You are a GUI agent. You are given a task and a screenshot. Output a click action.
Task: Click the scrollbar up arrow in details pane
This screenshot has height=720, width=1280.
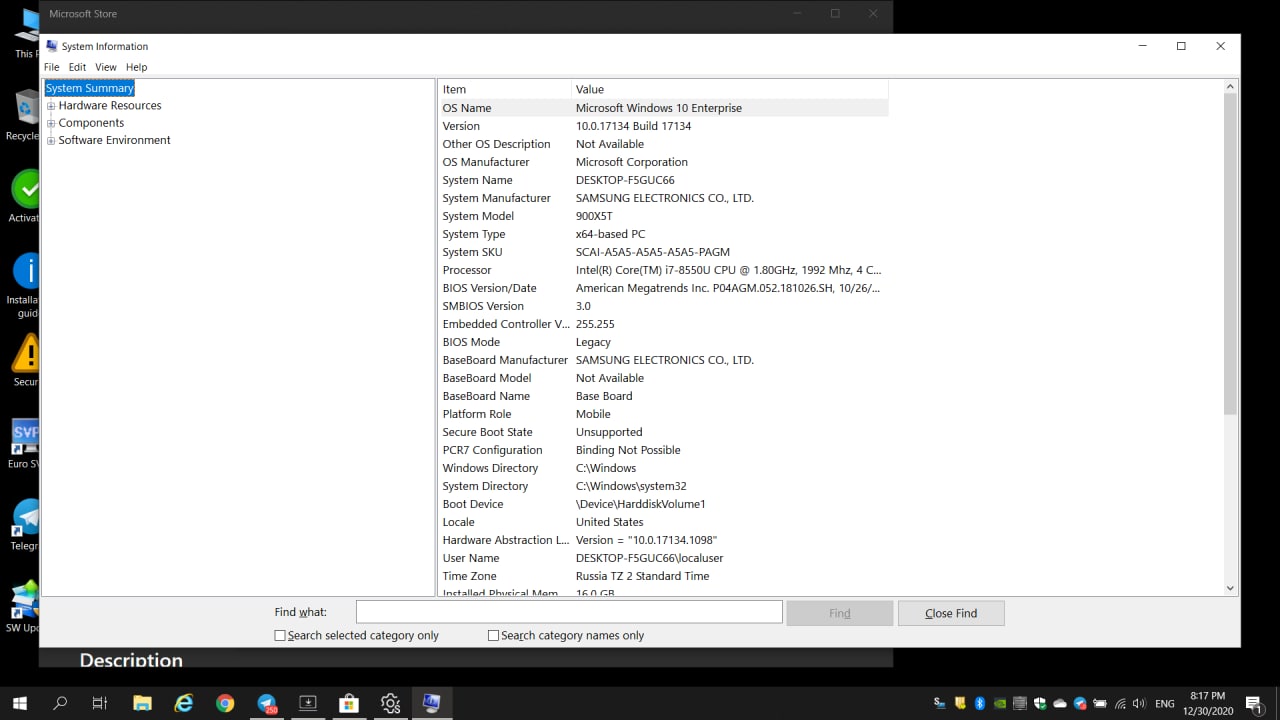tap(1231, 87)
